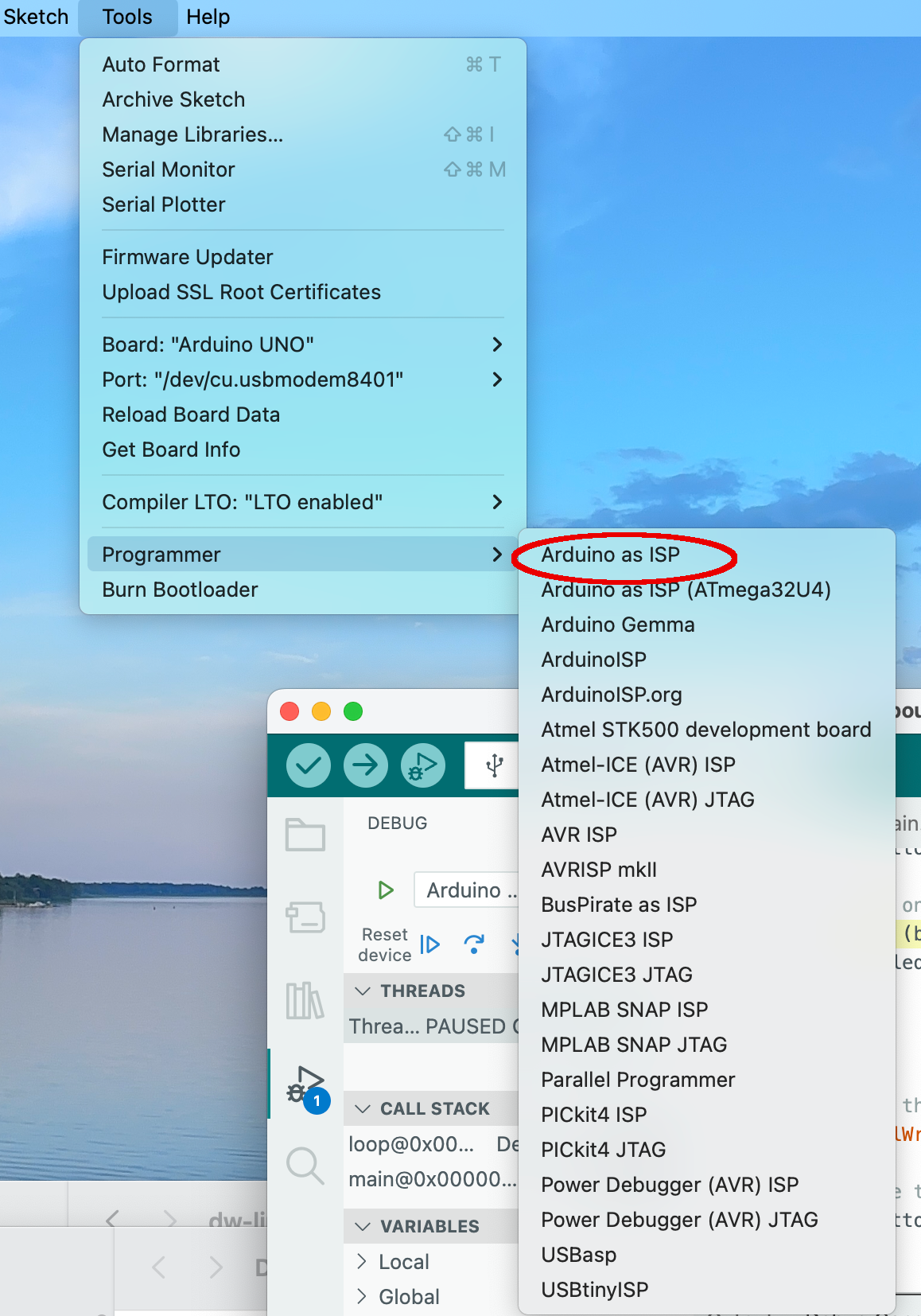Choose Archive Sketch
This screenshot has height=1316, width=921.
[x=303, y=99]
